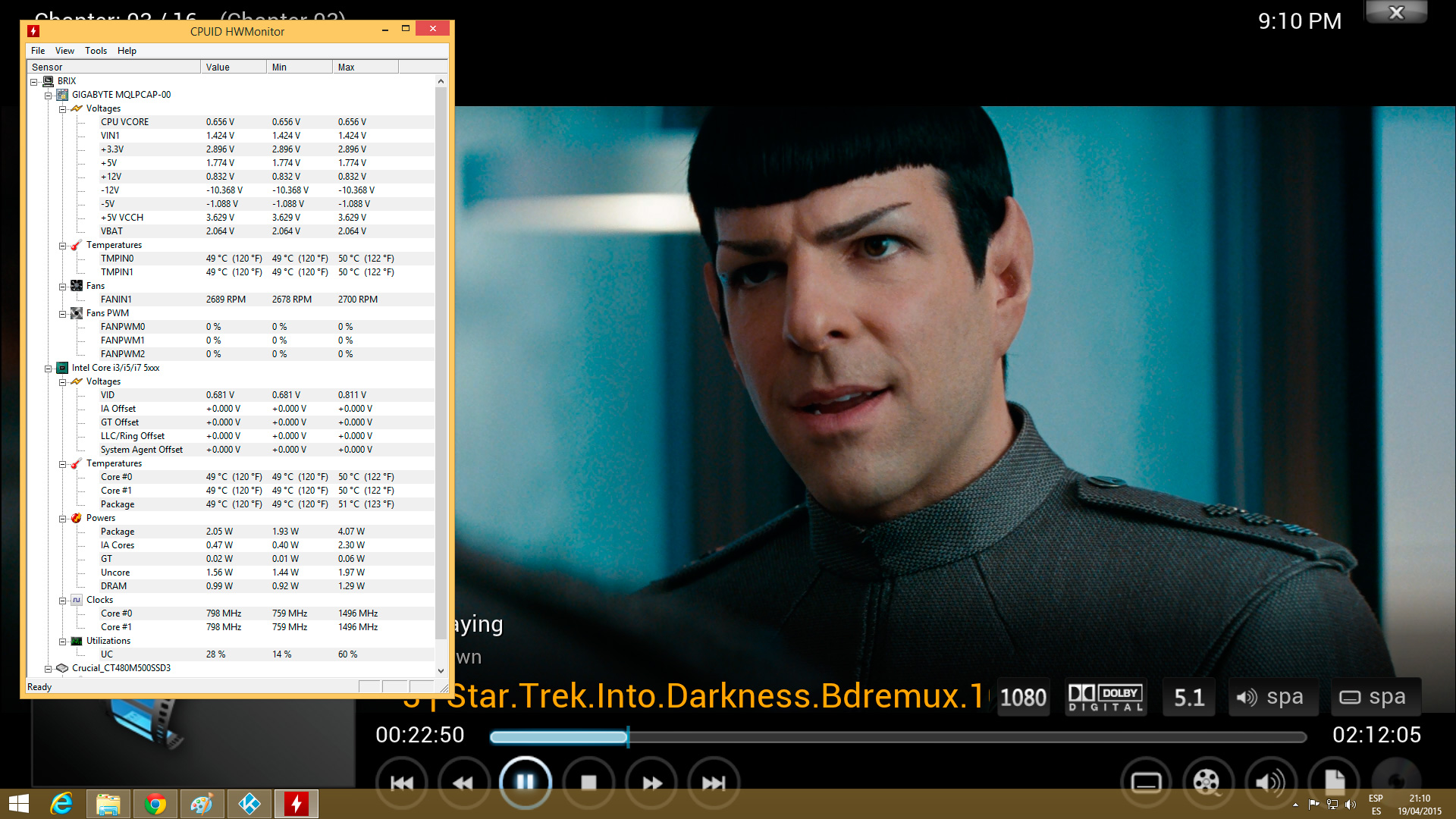Expand the Crucial_CT480M500SSD3 node

pos(48,669)
